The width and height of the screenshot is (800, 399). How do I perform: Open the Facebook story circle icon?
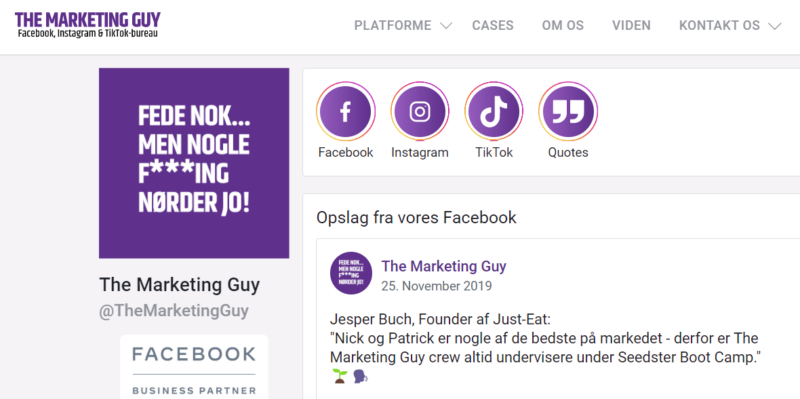[x=345, y=111]
